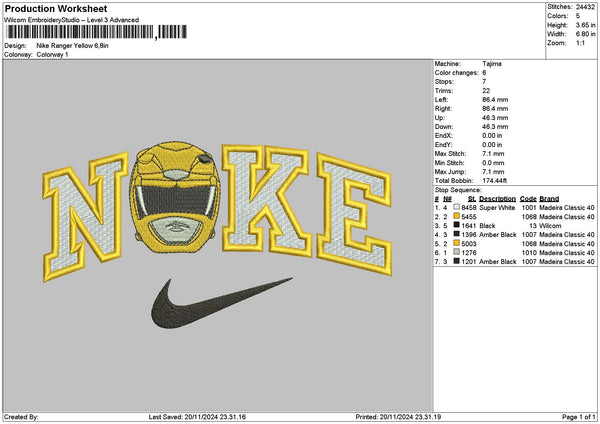Click the "Right:" label

tap(443, 109)
